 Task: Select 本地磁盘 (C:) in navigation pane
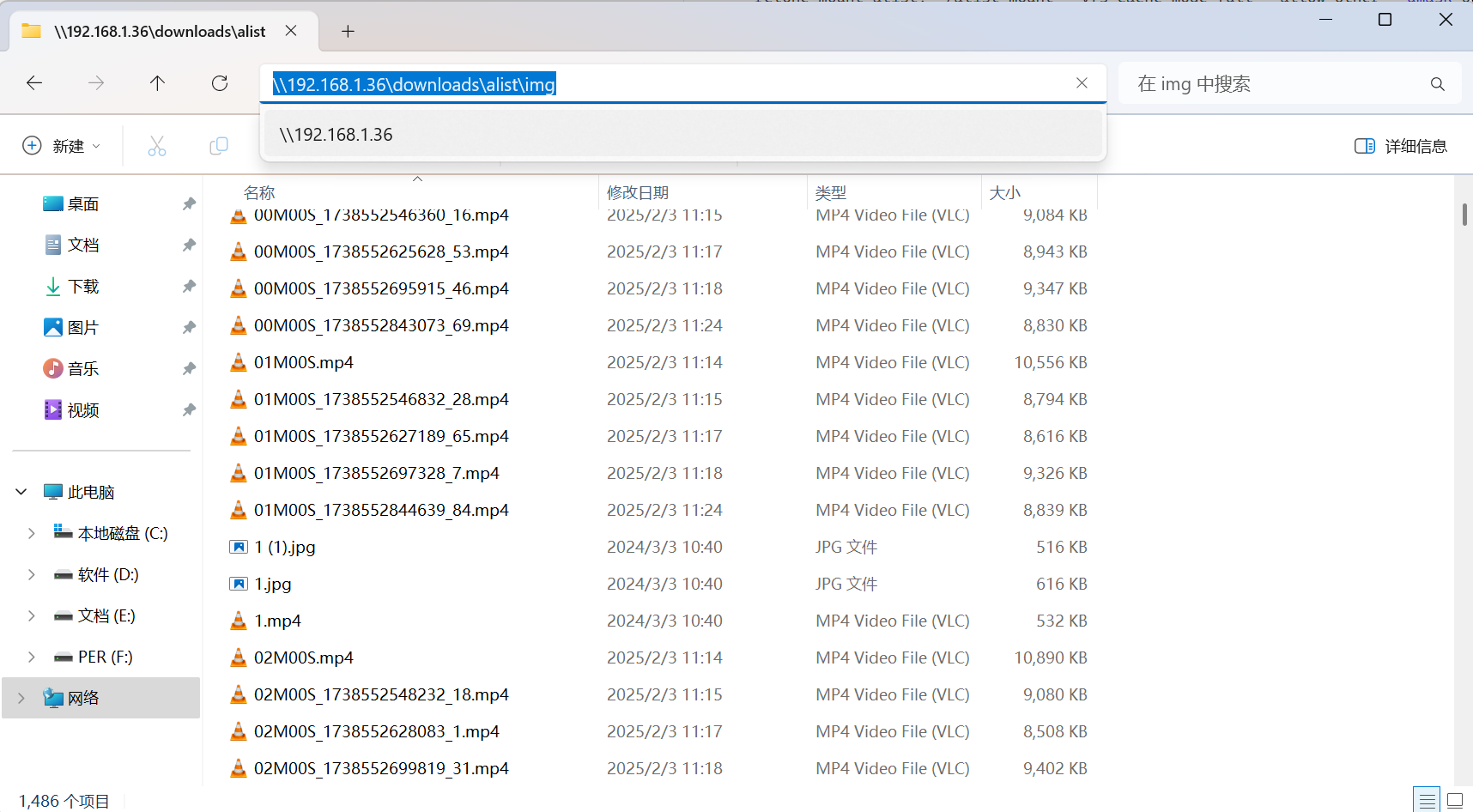tap(111, 533)
